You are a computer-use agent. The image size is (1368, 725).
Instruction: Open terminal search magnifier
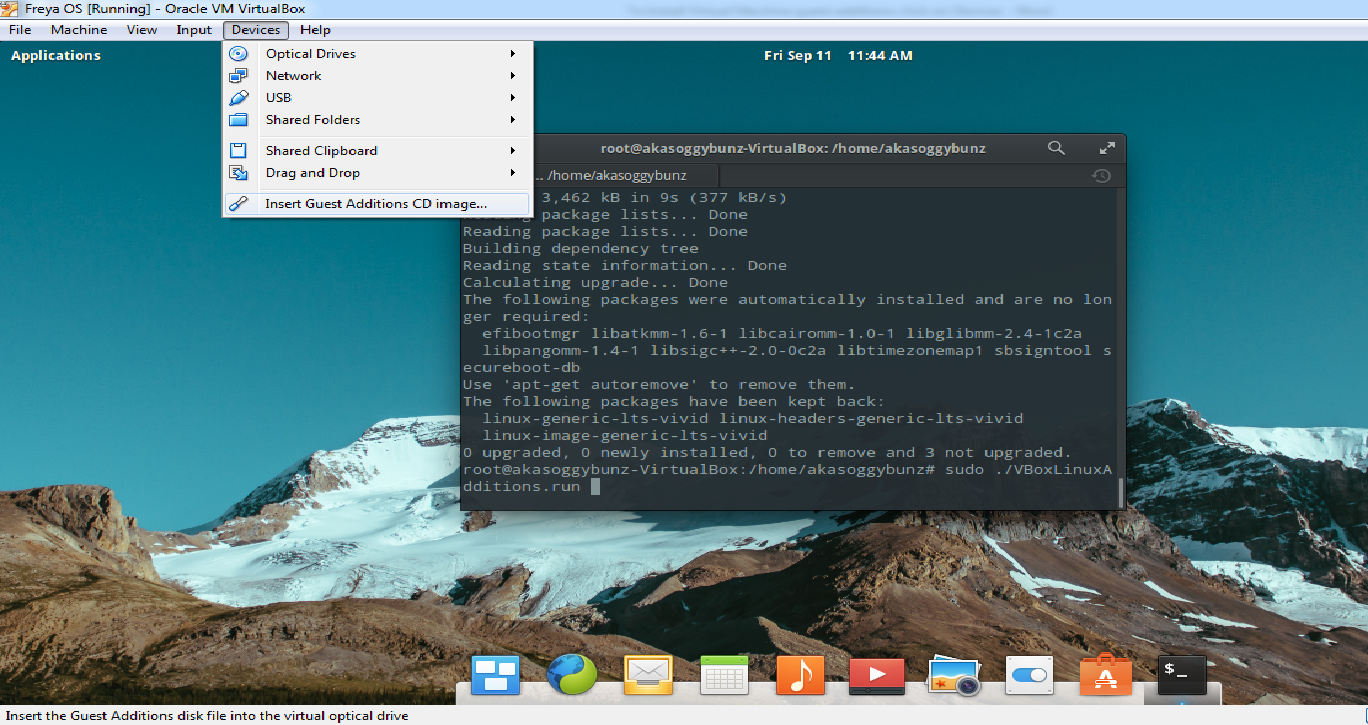pyautogui.click(x=1056, y=148)
